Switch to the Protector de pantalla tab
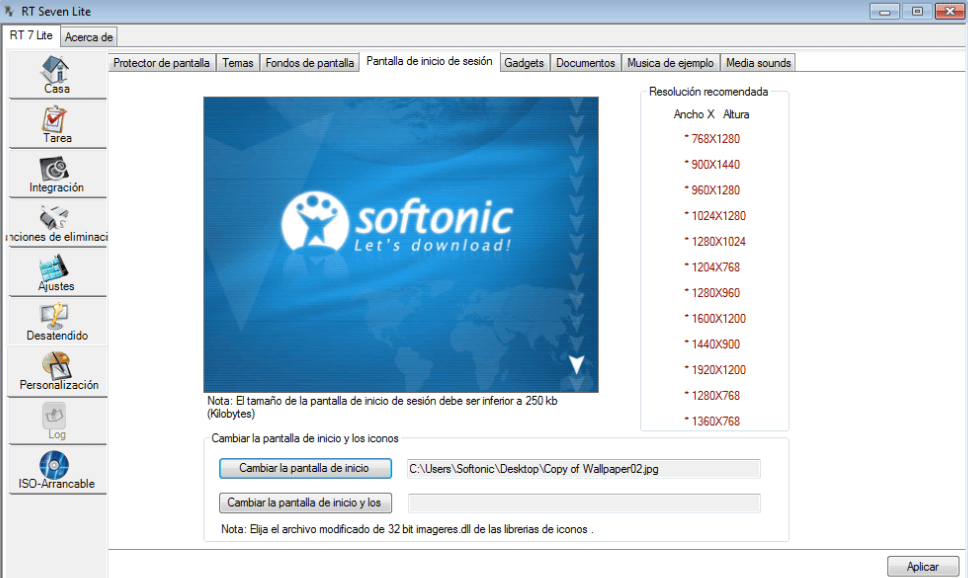Screen dimensions: 968x578 click(x=161, y=63)
